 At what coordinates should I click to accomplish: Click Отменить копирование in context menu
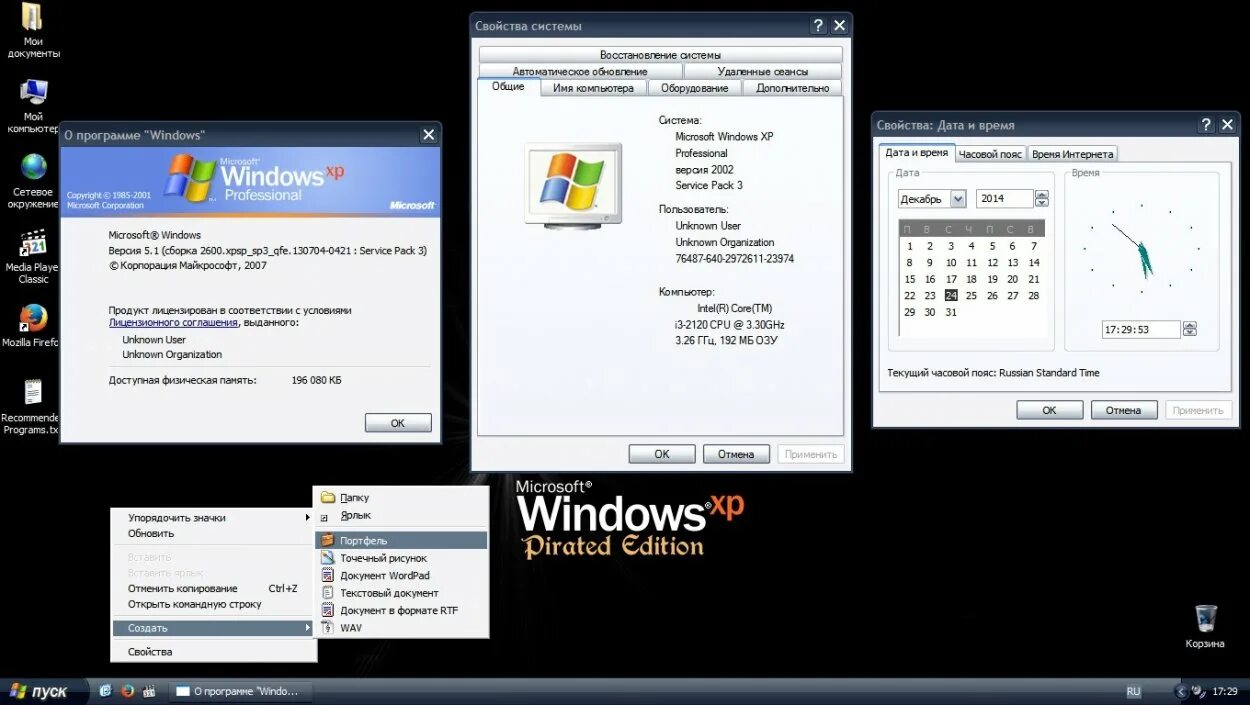tap(213, 588)
